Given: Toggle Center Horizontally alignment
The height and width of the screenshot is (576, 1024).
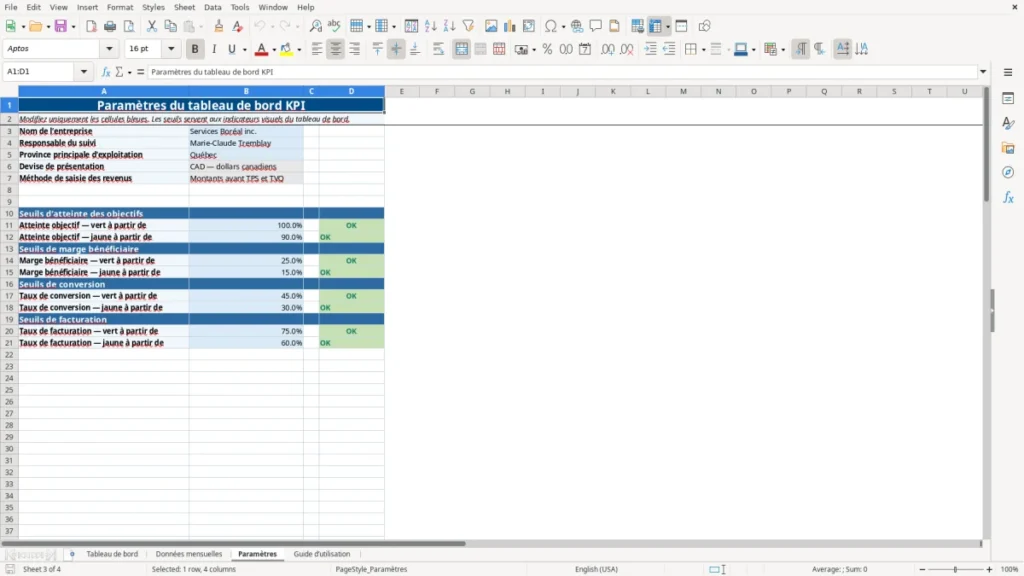Looking at the screenshot, I should coord(336,49).
